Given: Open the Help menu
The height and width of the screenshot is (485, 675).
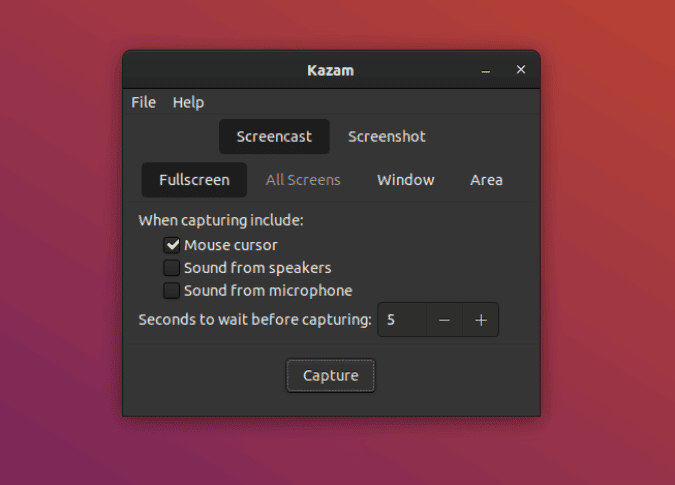Looking at the screenshot, I should point(189,102).
